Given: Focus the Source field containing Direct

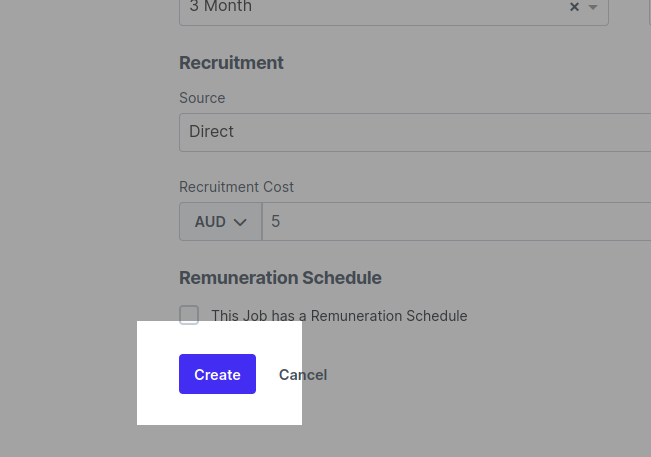Looking at the screenshot, I should (x=415, y=132).
